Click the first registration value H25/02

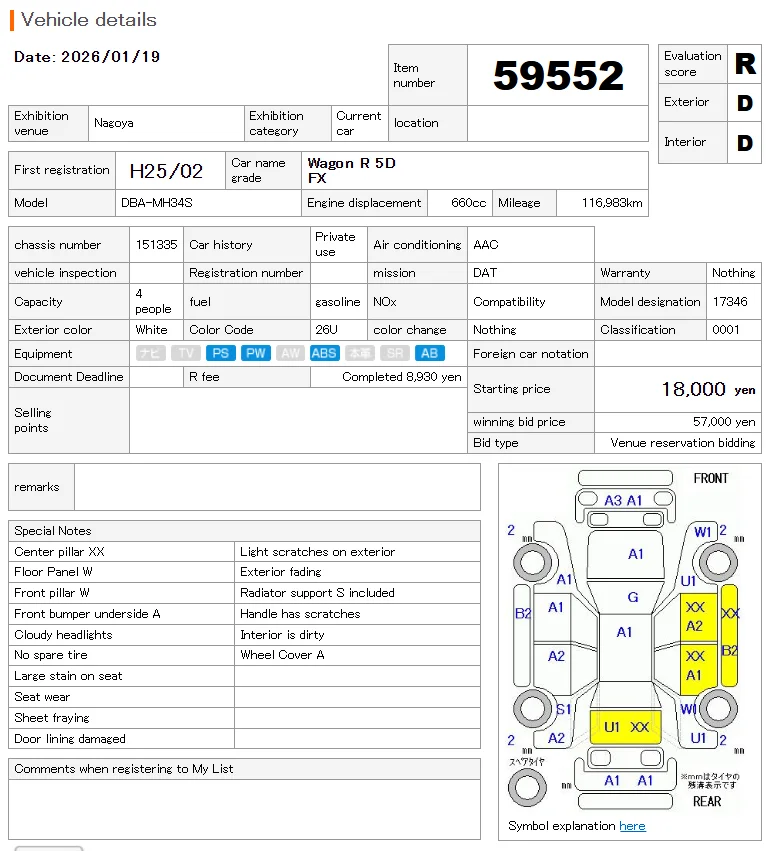(x=166, y=171)
